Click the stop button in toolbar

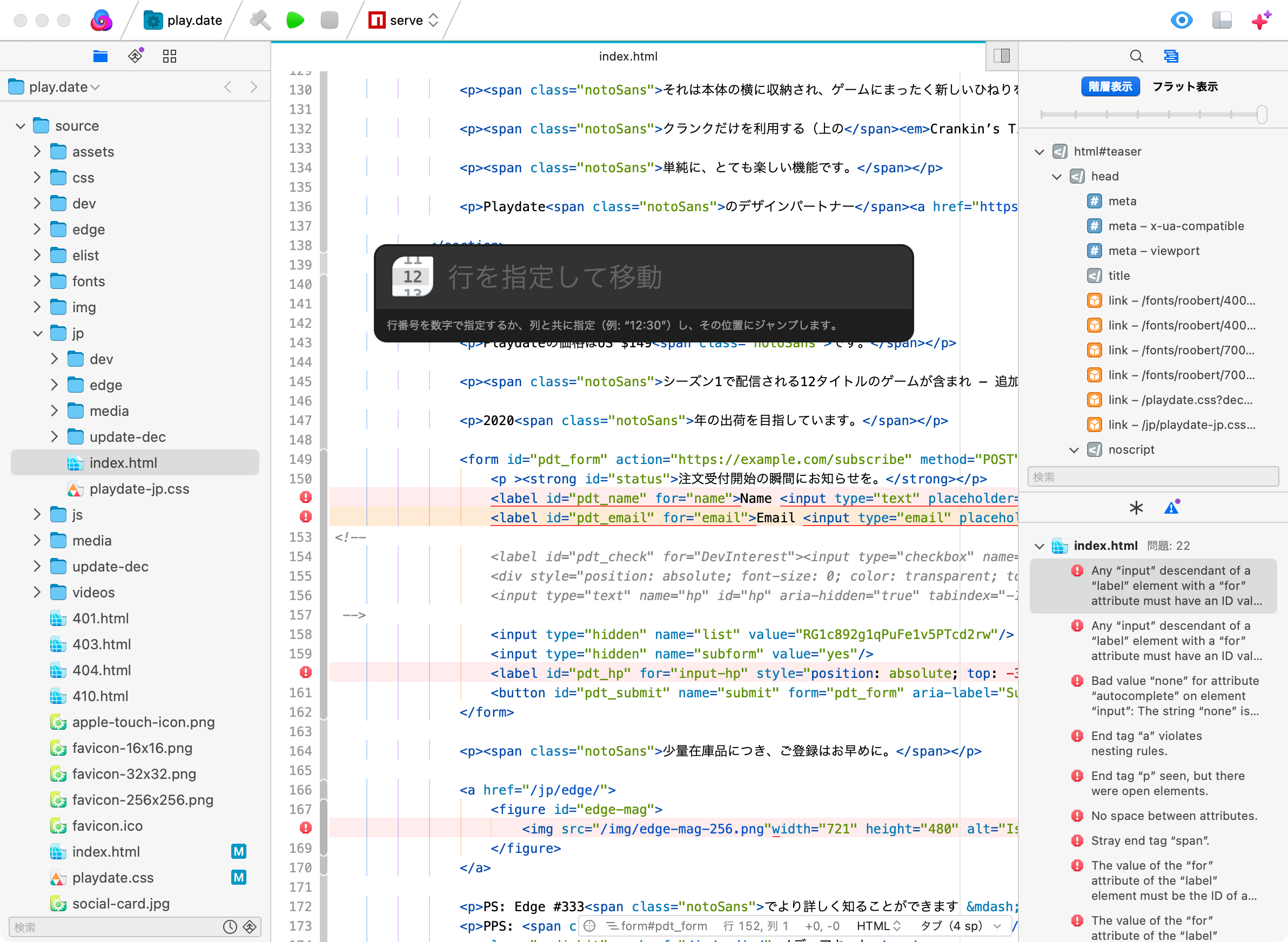330,19
